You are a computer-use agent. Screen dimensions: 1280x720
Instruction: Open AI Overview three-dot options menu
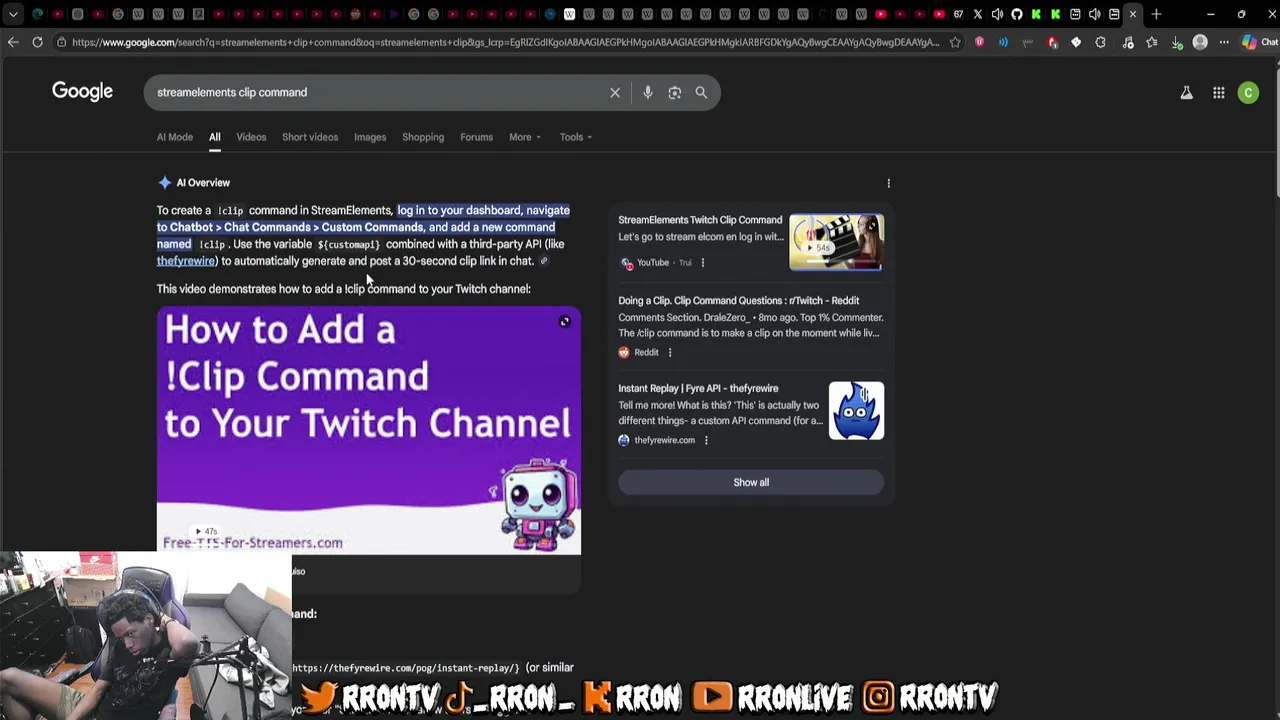(x=888, y=183)
